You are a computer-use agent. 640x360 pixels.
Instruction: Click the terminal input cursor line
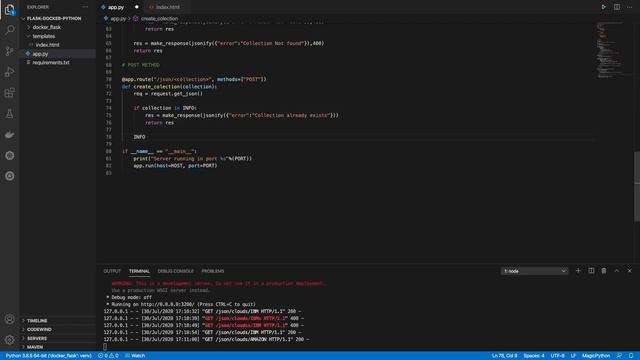pos(105,347)
